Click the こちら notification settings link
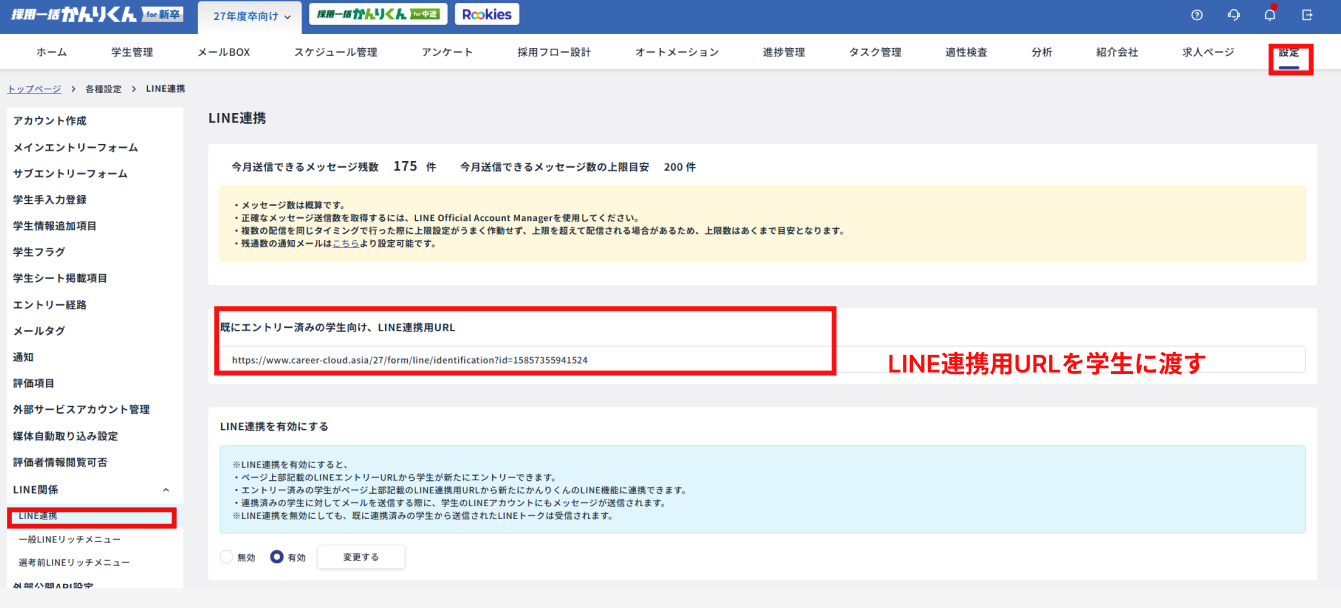Viewport: 1341px width, 608px height. click(346, 244)
